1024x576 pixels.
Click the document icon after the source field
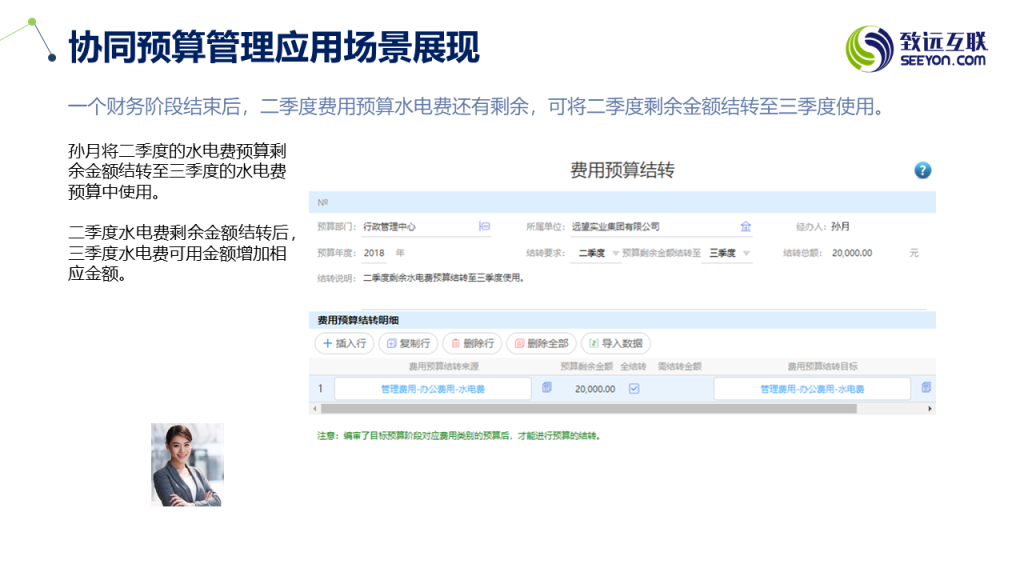click(546, 388)
